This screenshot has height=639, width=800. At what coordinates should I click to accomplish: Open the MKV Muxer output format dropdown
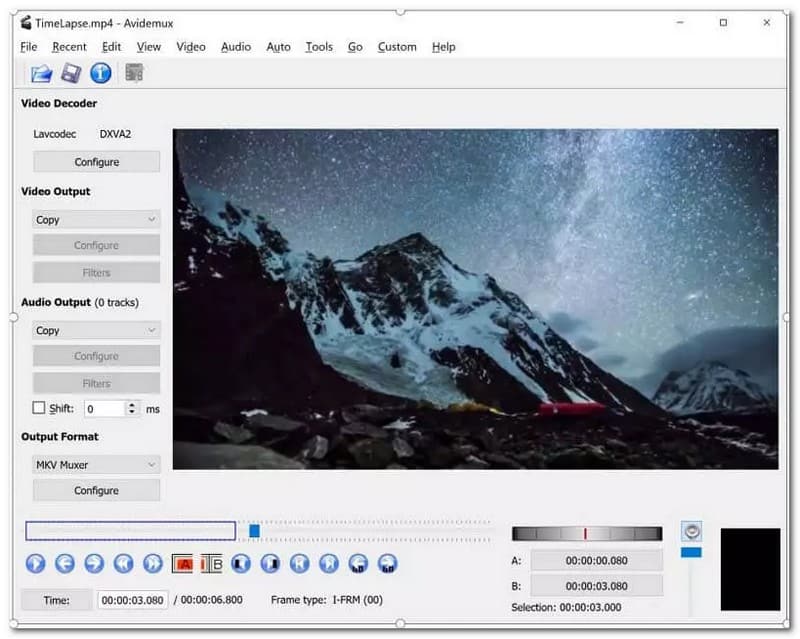(96, 464)
